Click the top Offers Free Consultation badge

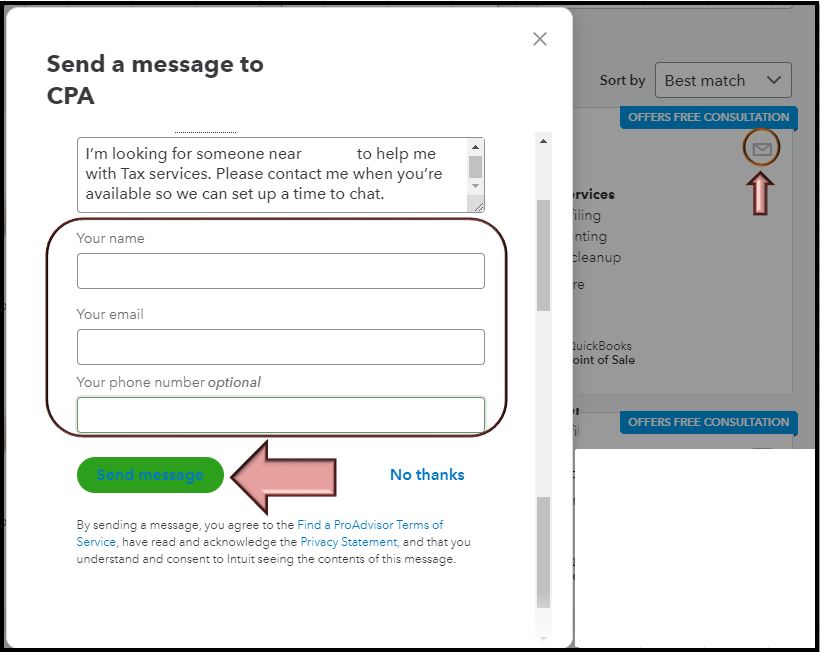coord(708,117)
